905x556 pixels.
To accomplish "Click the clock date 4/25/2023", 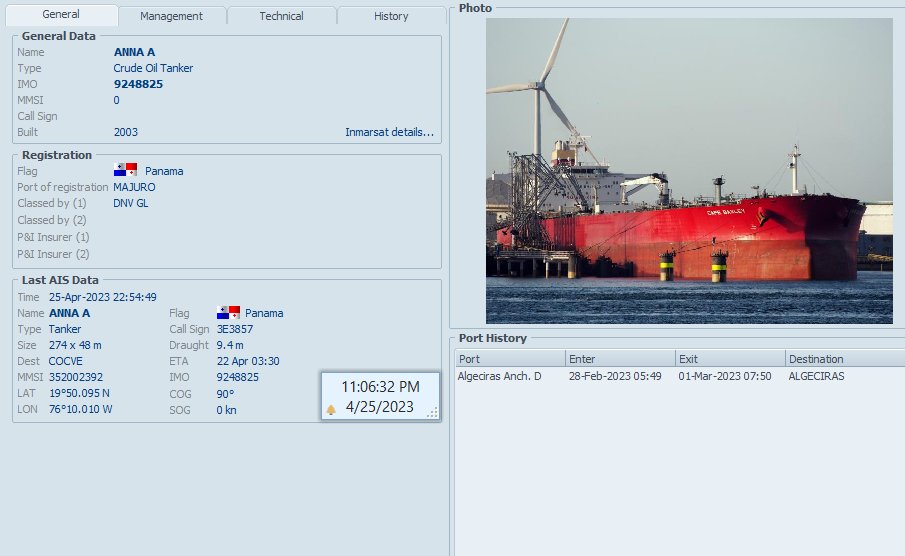I will click(x=380, y=406).
